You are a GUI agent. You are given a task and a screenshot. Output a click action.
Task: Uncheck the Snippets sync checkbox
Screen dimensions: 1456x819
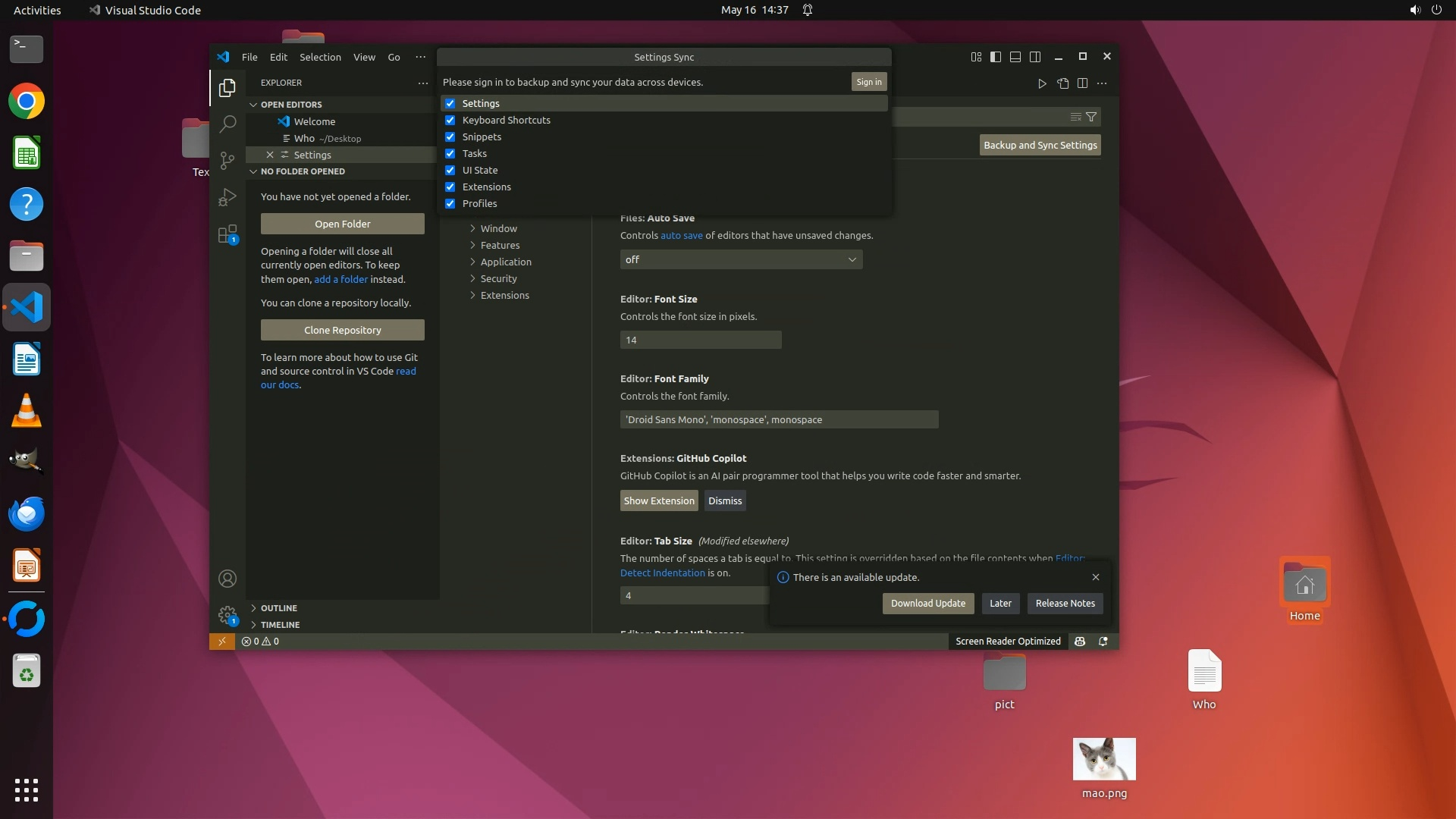tap(450, 137)
